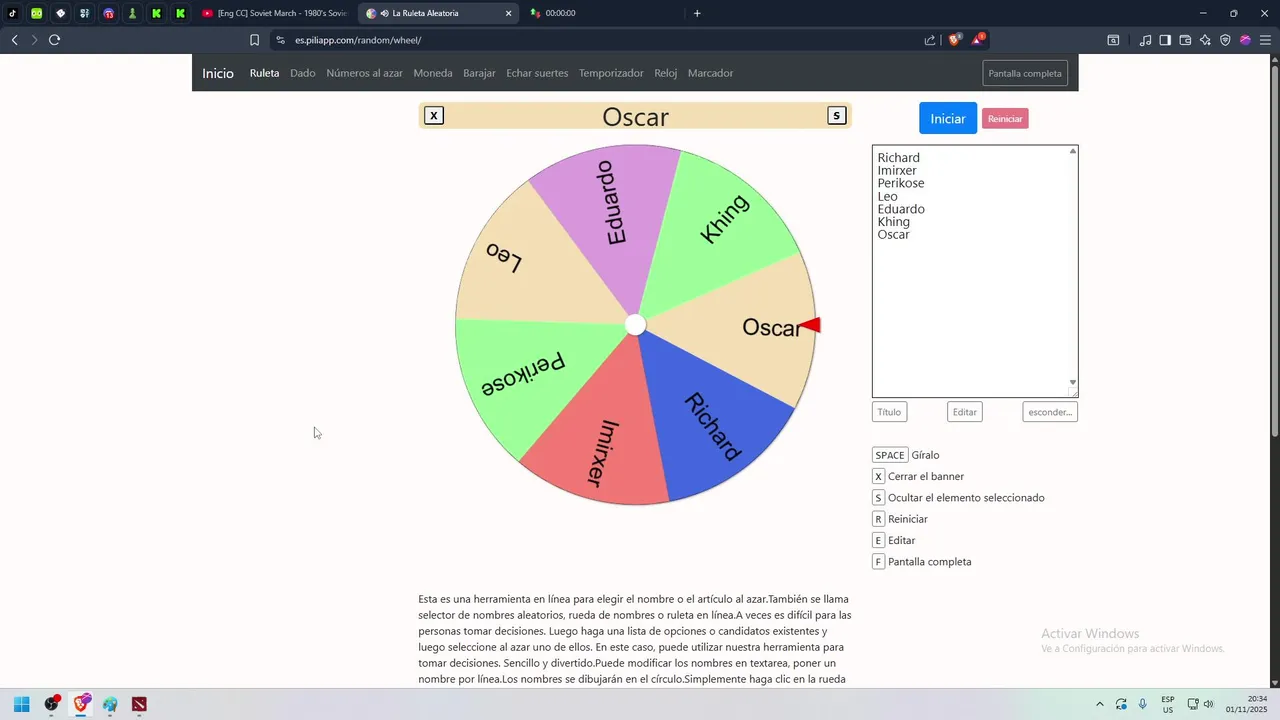
Task: Open the browser profile avatar
Action: [1245, 40]
